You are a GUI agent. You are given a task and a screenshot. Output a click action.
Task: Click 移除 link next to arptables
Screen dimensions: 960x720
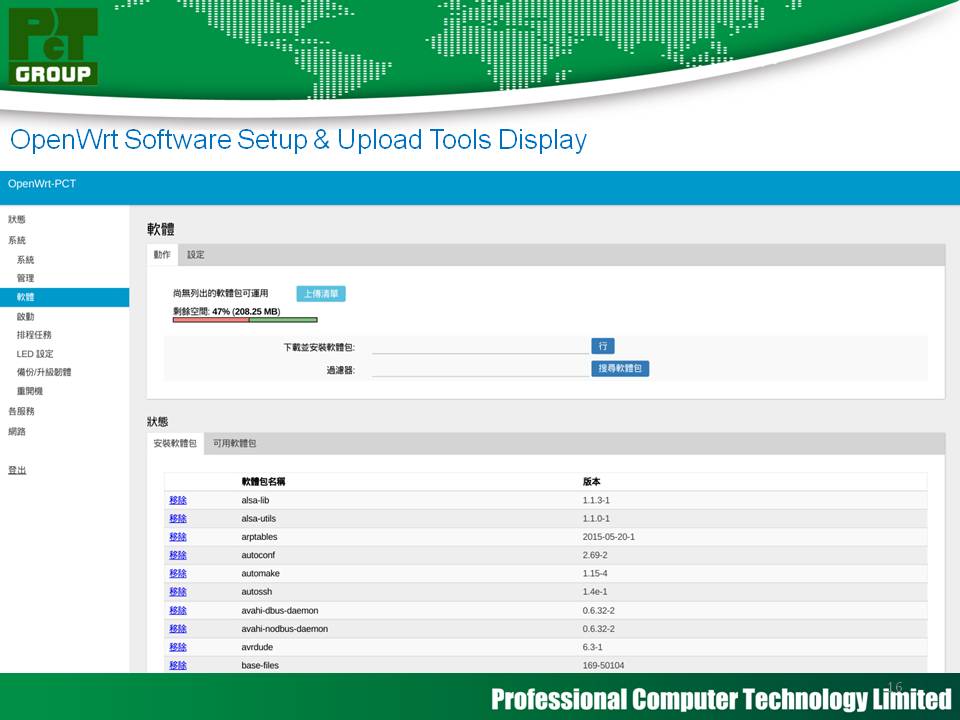(178, 537)
